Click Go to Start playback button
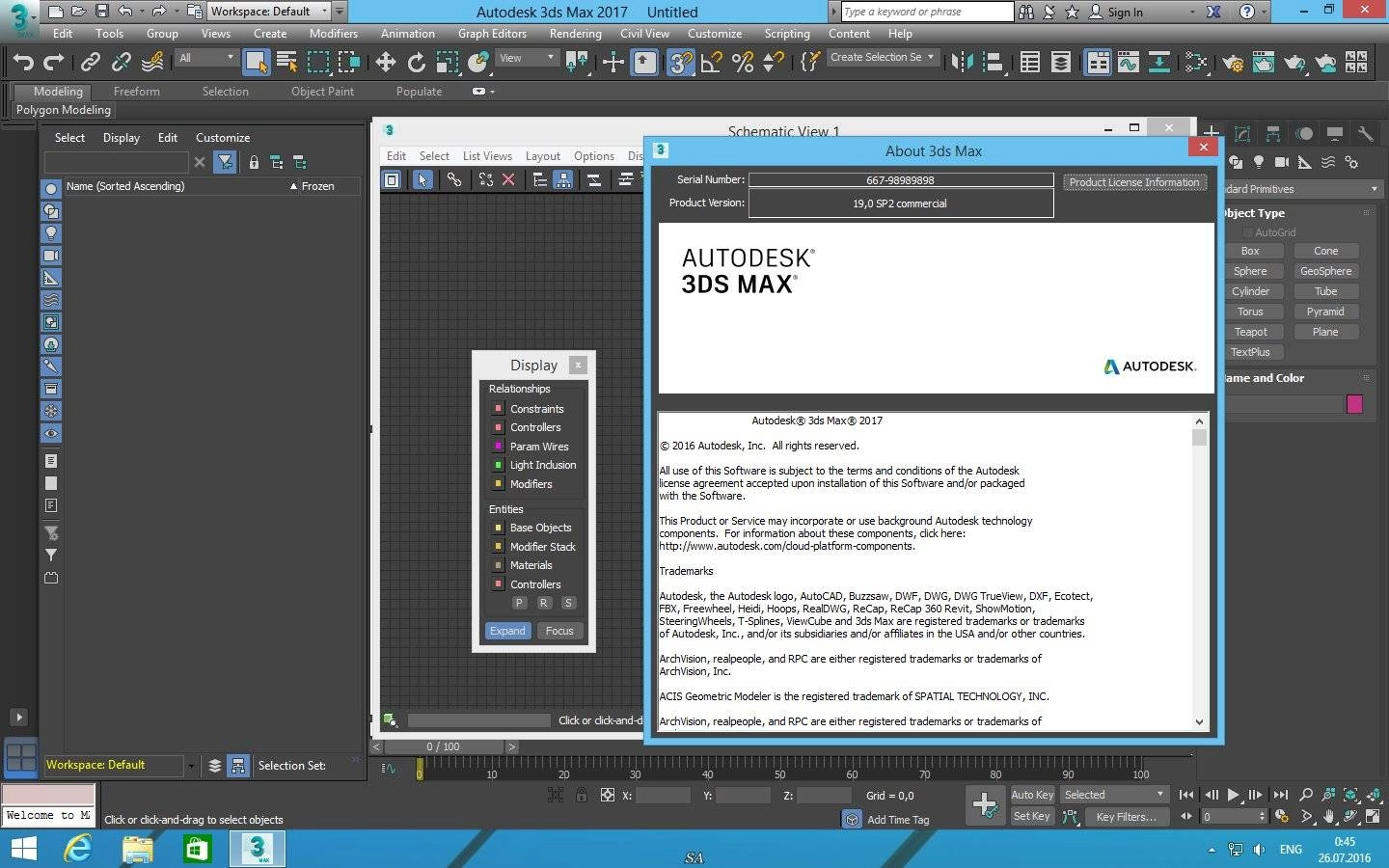Screen dimensions: 1389x868 (1186, 795)
